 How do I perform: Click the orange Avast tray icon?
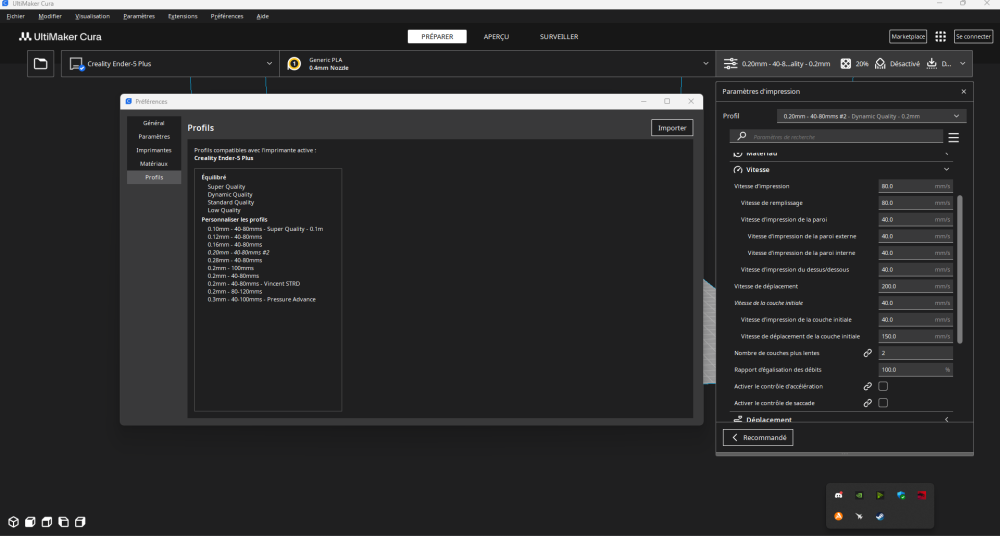(x=839, y=516)
